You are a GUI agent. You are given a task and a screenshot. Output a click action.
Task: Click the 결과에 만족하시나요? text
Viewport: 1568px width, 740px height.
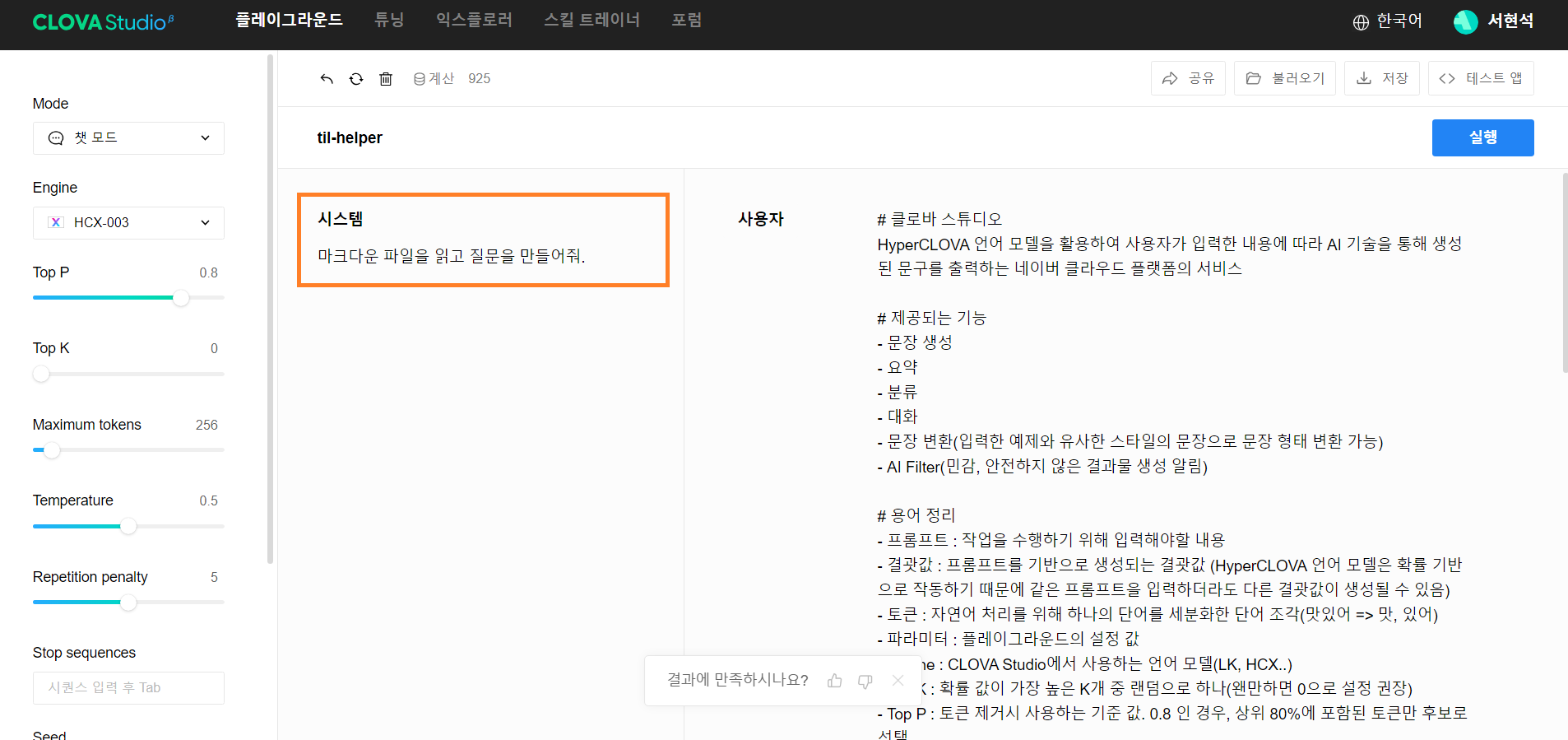pos(737,680)
